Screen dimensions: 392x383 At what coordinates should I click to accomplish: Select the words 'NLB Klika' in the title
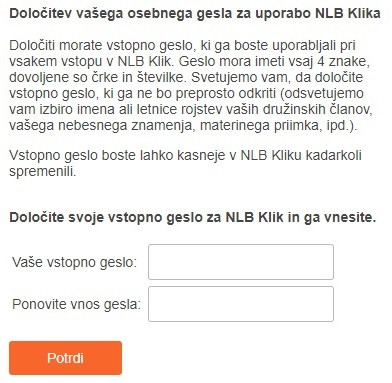pos(348,13)
